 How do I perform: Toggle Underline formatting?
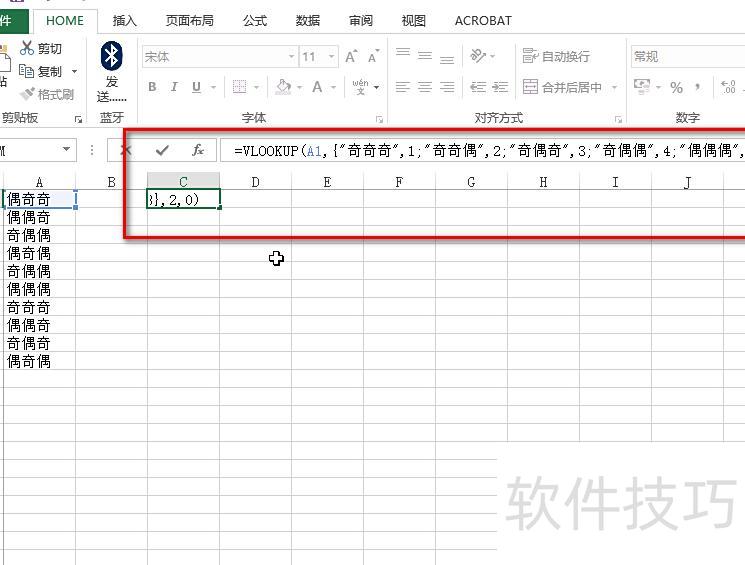[196, 87]
